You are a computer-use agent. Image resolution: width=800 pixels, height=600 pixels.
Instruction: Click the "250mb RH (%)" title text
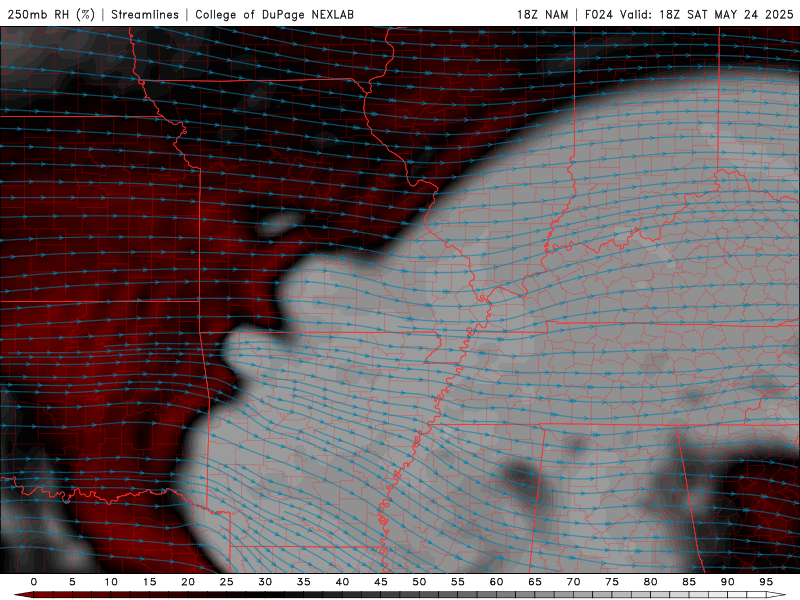pyautogui.click(x=51, y=14)
